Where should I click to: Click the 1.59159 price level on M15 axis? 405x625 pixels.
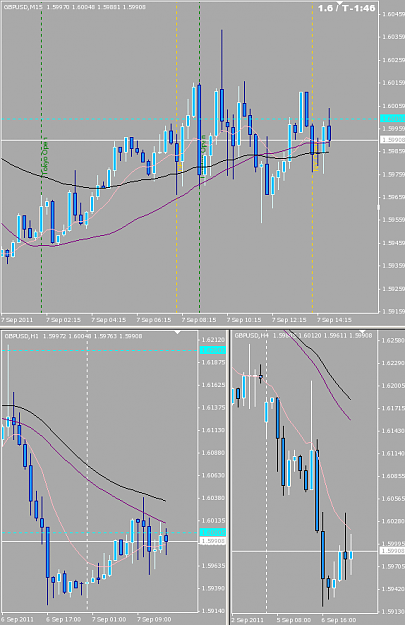tap(393, 311)
